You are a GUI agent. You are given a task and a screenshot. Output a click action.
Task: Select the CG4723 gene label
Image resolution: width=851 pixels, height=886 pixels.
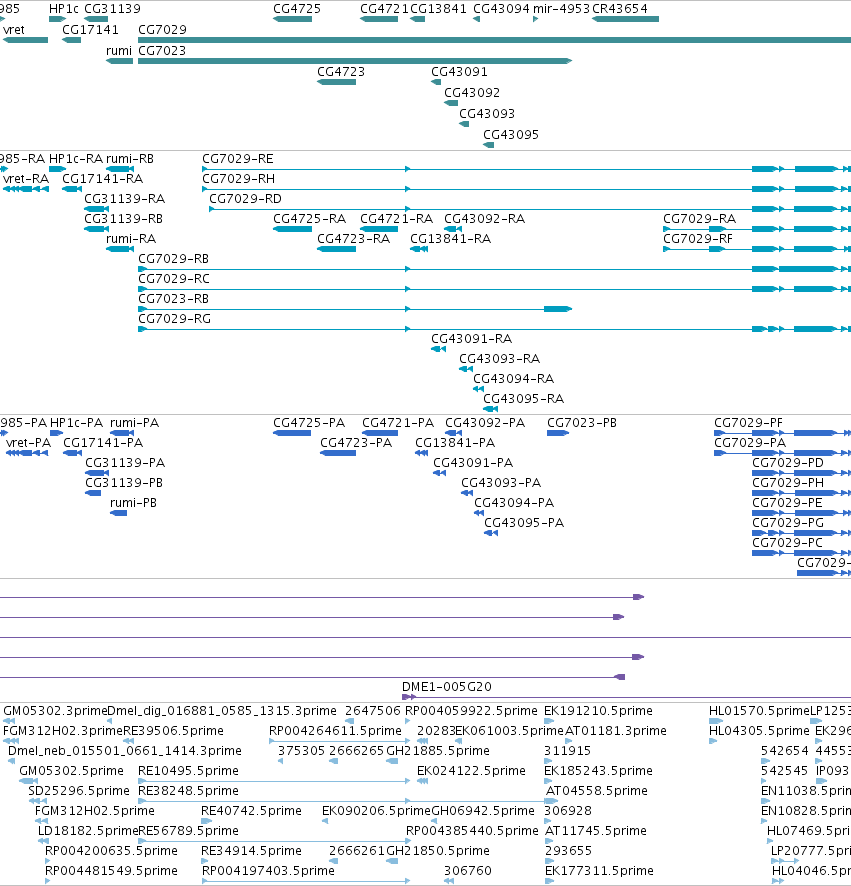[x=341, y=71]
